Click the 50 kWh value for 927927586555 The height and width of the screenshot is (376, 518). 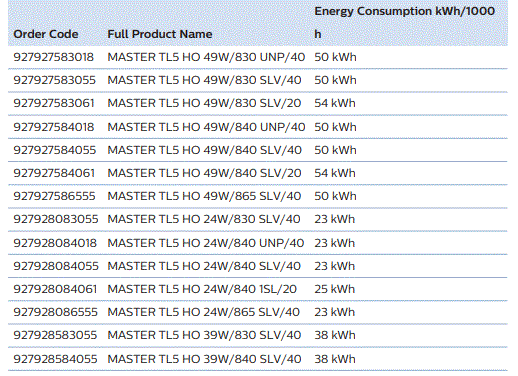335,196
